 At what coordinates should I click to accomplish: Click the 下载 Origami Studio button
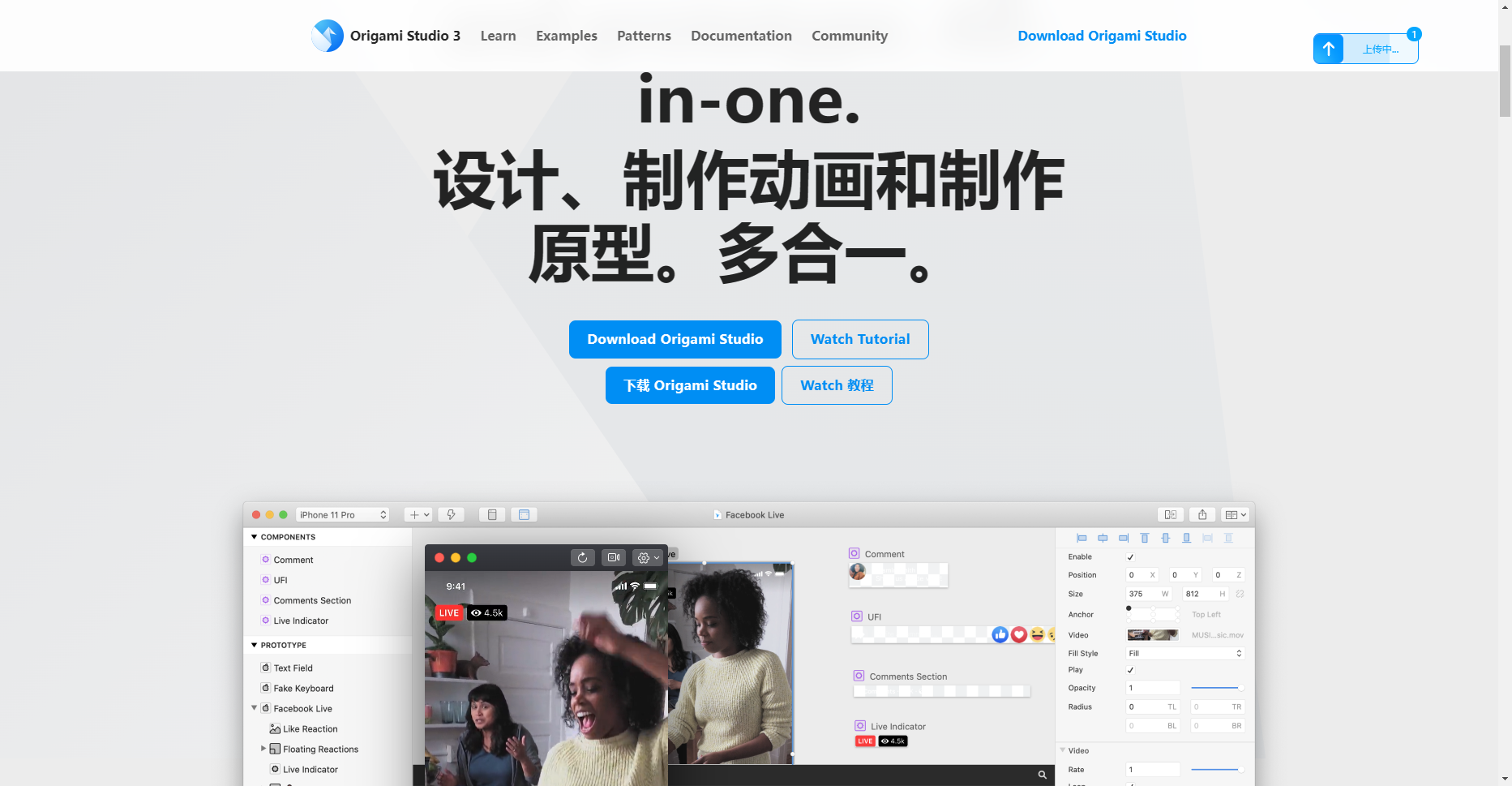690,385
